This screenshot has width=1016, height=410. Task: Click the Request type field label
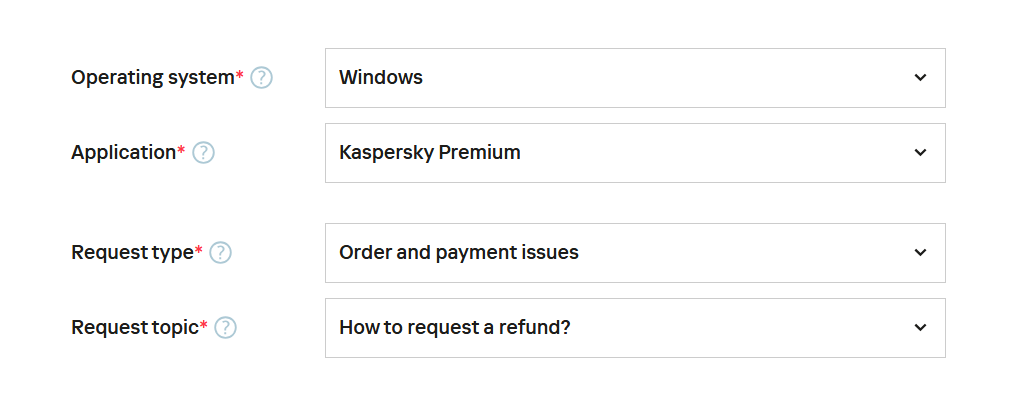click(132, 253)
